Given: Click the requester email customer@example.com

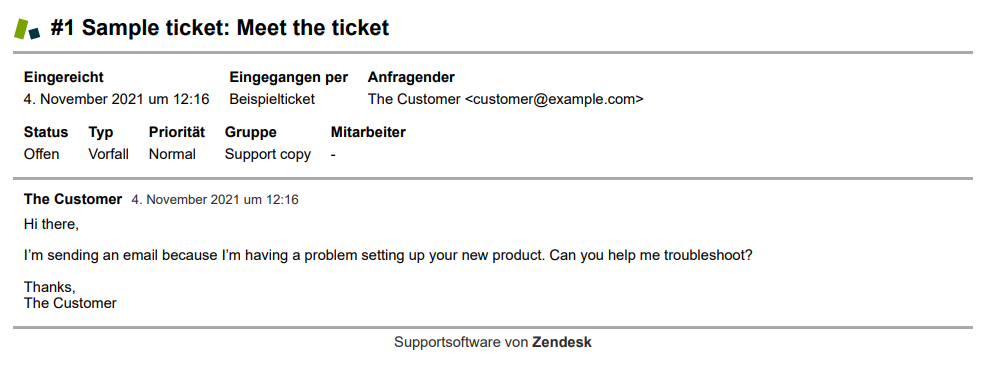Looking at the screenshot, I should 554,99.
